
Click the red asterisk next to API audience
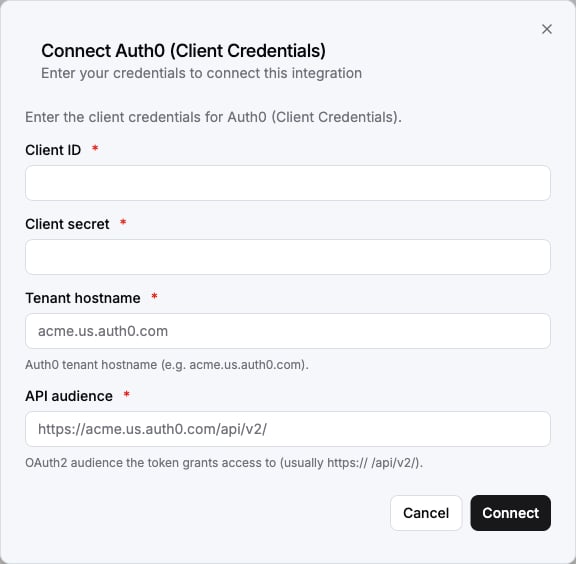click(127, 394)
